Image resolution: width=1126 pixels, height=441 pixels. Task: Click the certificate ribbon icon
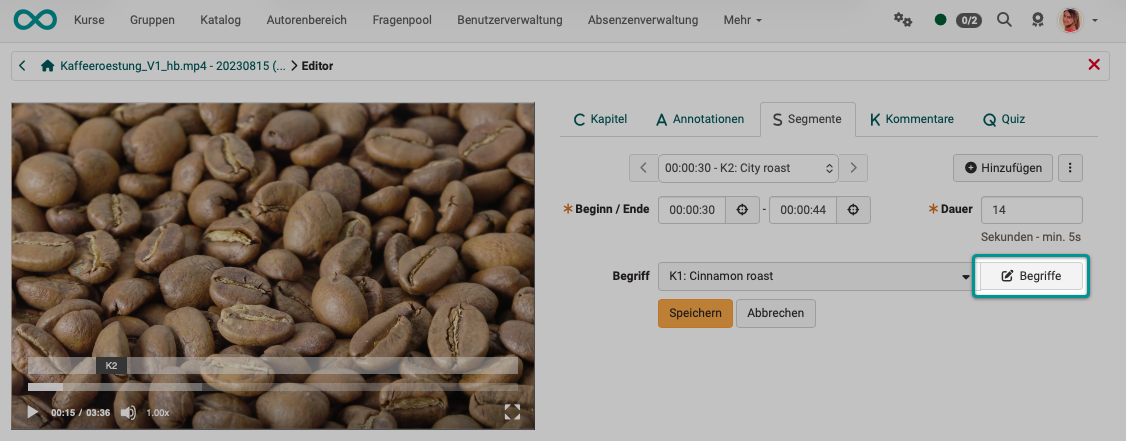click(1037, 20)
